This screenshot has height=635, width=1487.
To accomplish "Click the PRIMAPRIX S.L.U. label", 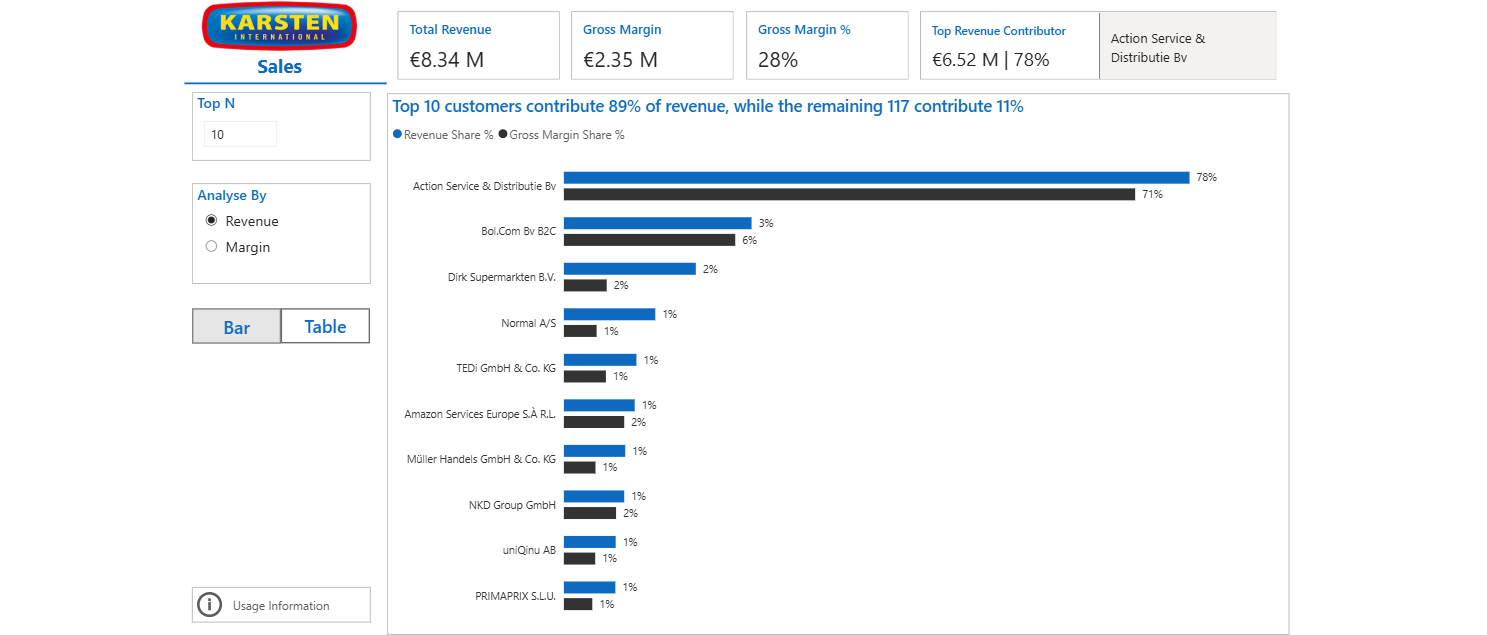I will click(515, 596).
